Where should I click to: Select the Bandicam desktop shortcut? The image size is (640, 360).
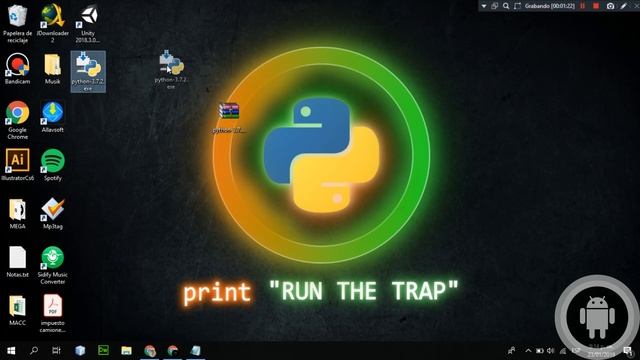[17, 69]
